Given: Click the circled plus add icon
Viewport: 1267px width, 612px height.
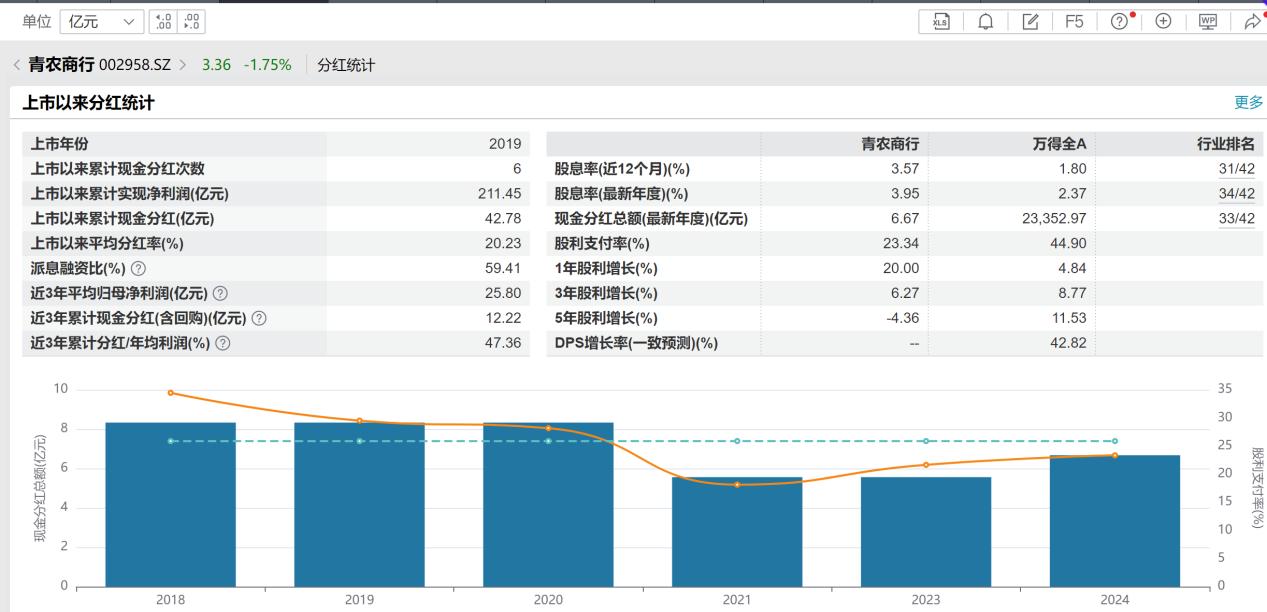Looking at the screenshot, I should coord(1163,21).
